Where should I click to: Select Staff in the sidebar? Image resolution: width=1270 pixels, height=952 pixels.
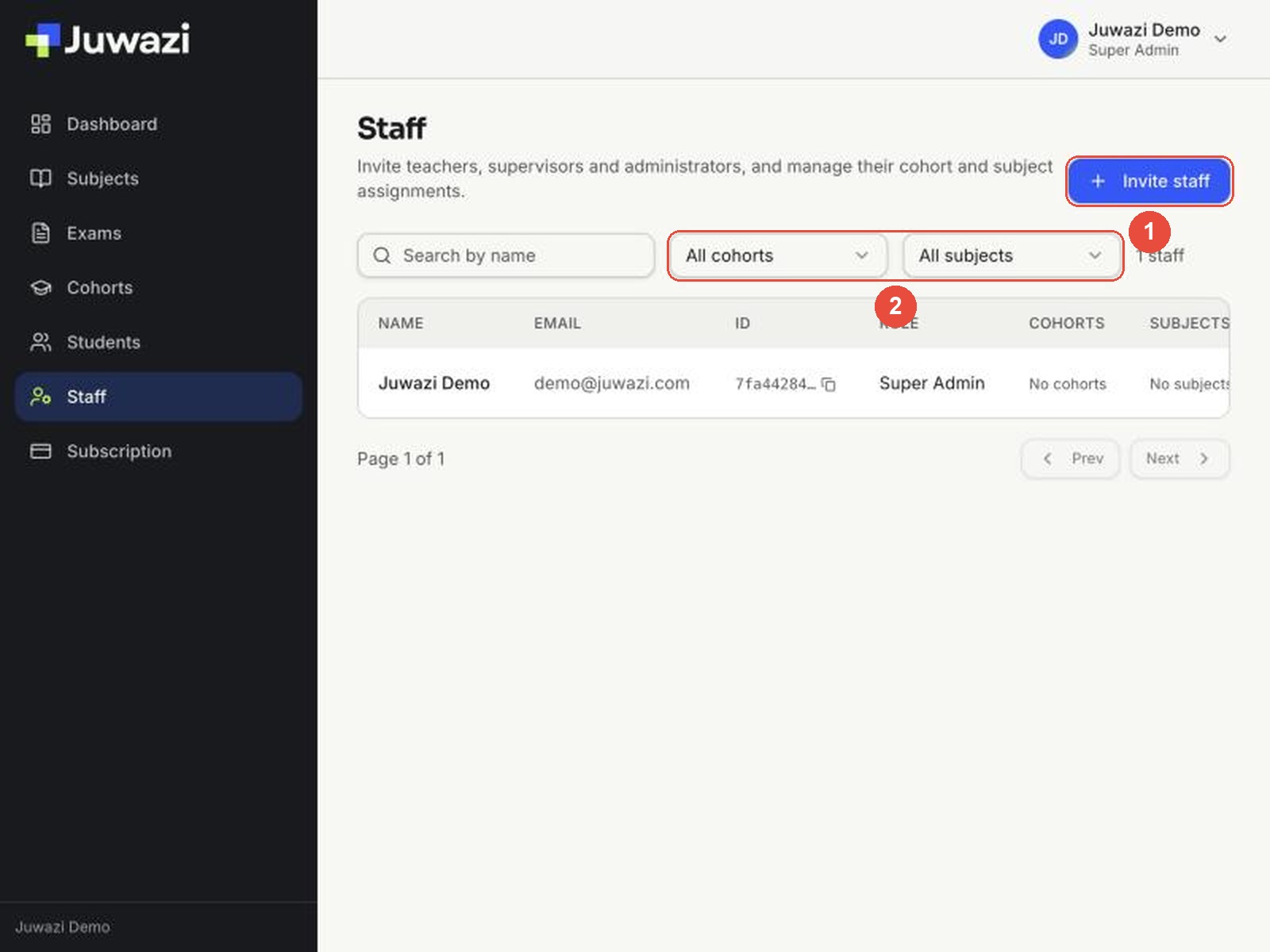pos(159,397)
